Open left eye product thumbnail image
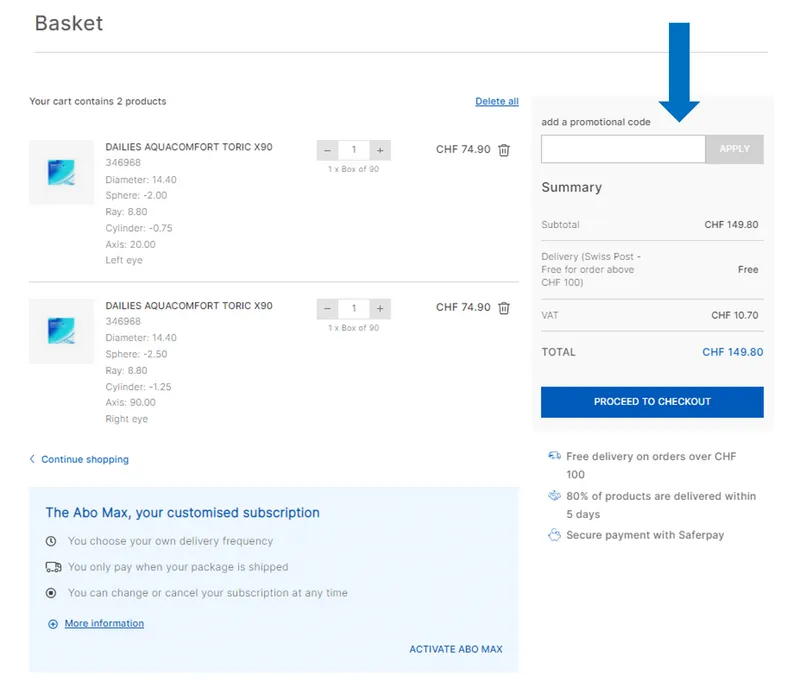This screenshot has width=800, height=682. pos(61,172)
